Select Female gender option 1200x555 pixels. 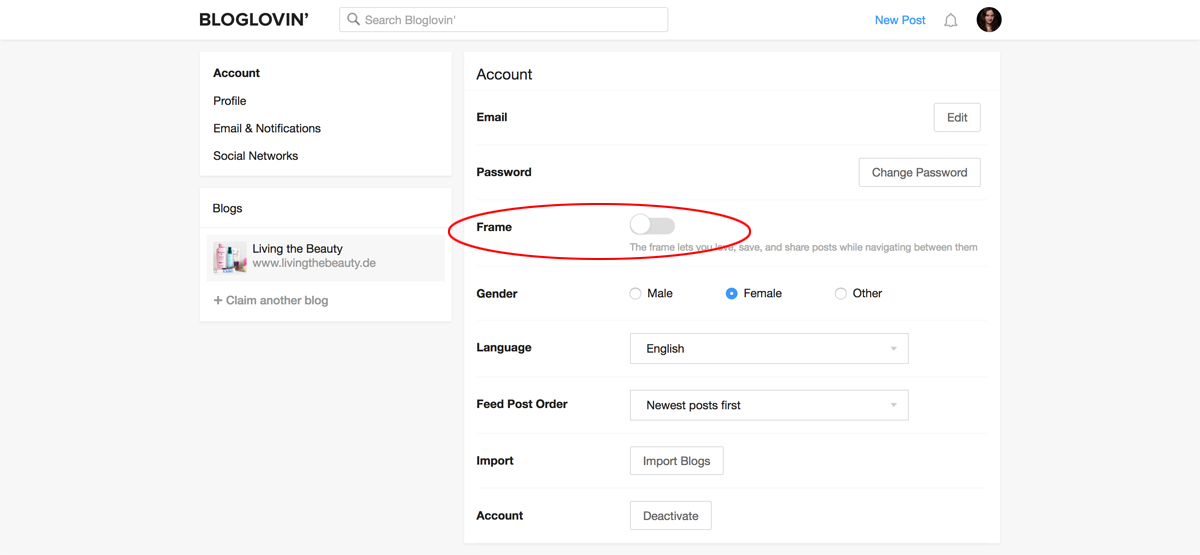731,293
